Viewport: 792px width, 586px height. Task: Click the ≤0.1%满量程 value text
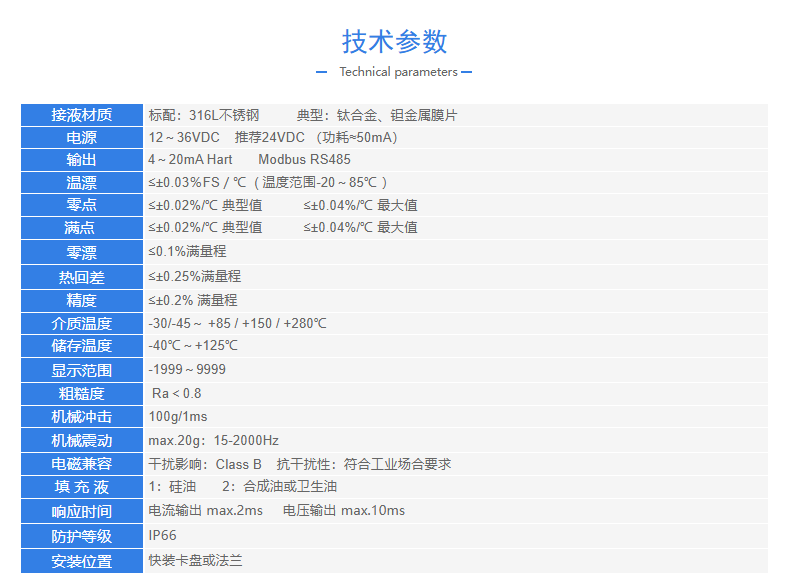(187, 252)
